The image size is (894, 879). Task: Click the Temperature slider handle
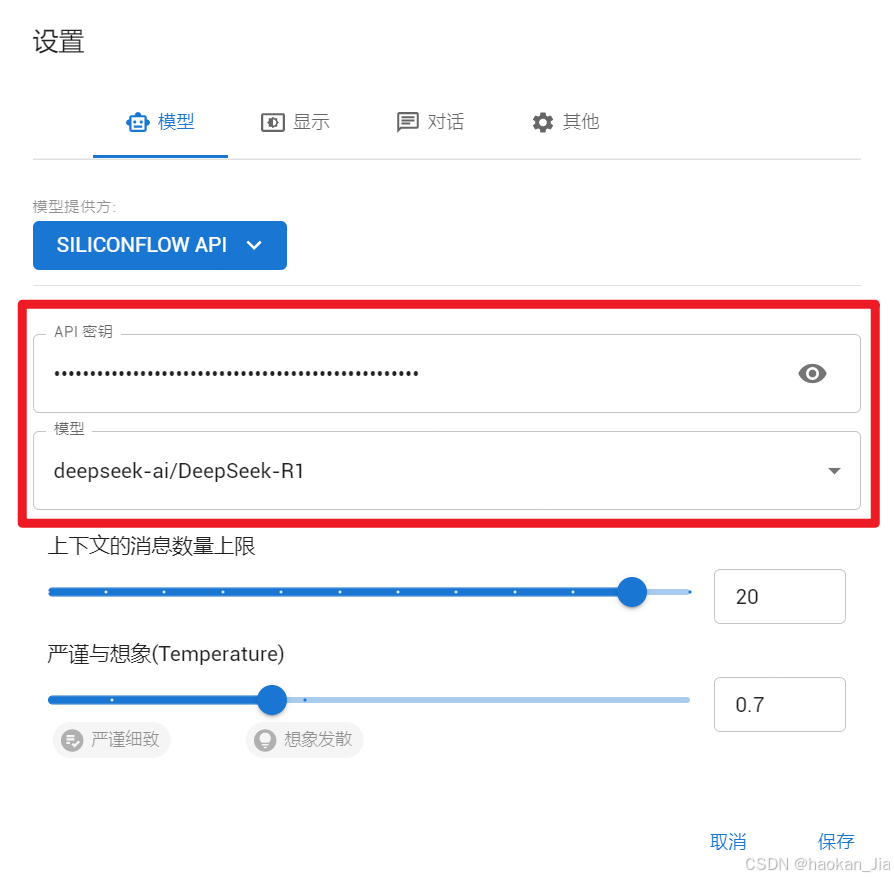[x=272, y=699]
